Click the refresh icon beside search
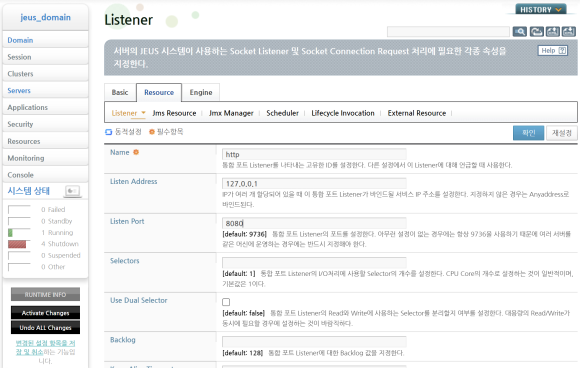Screen dimensions: 580x368 (x=536, y=31)
